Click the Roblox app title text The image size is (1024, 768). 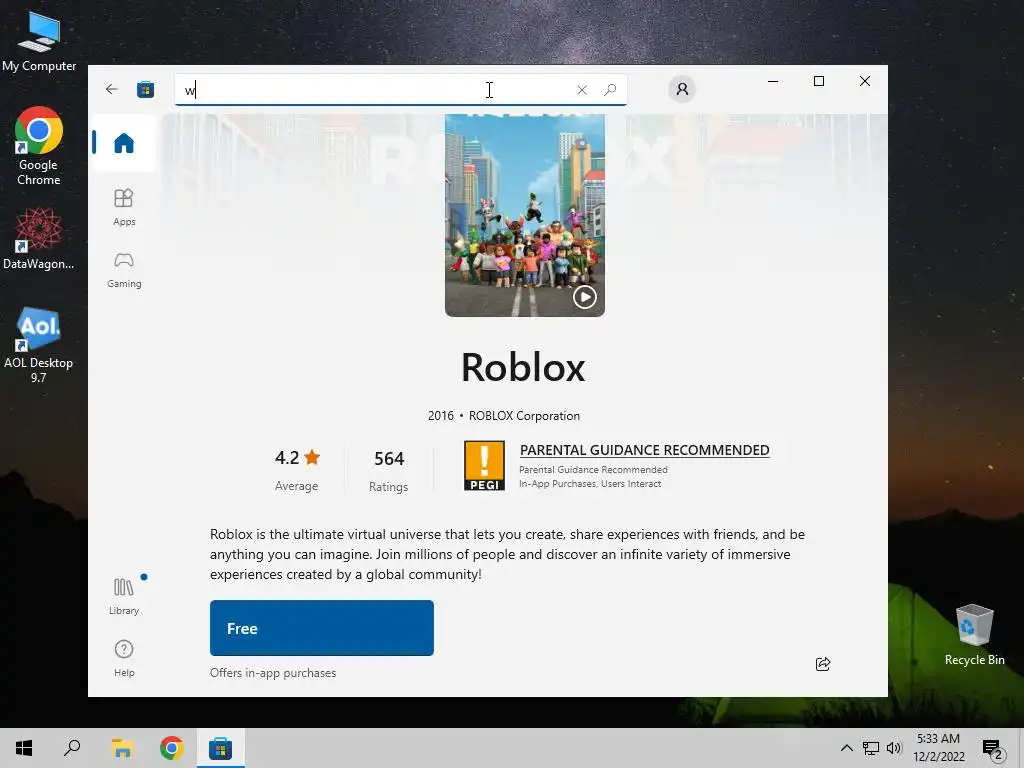(x=523, y=367)
